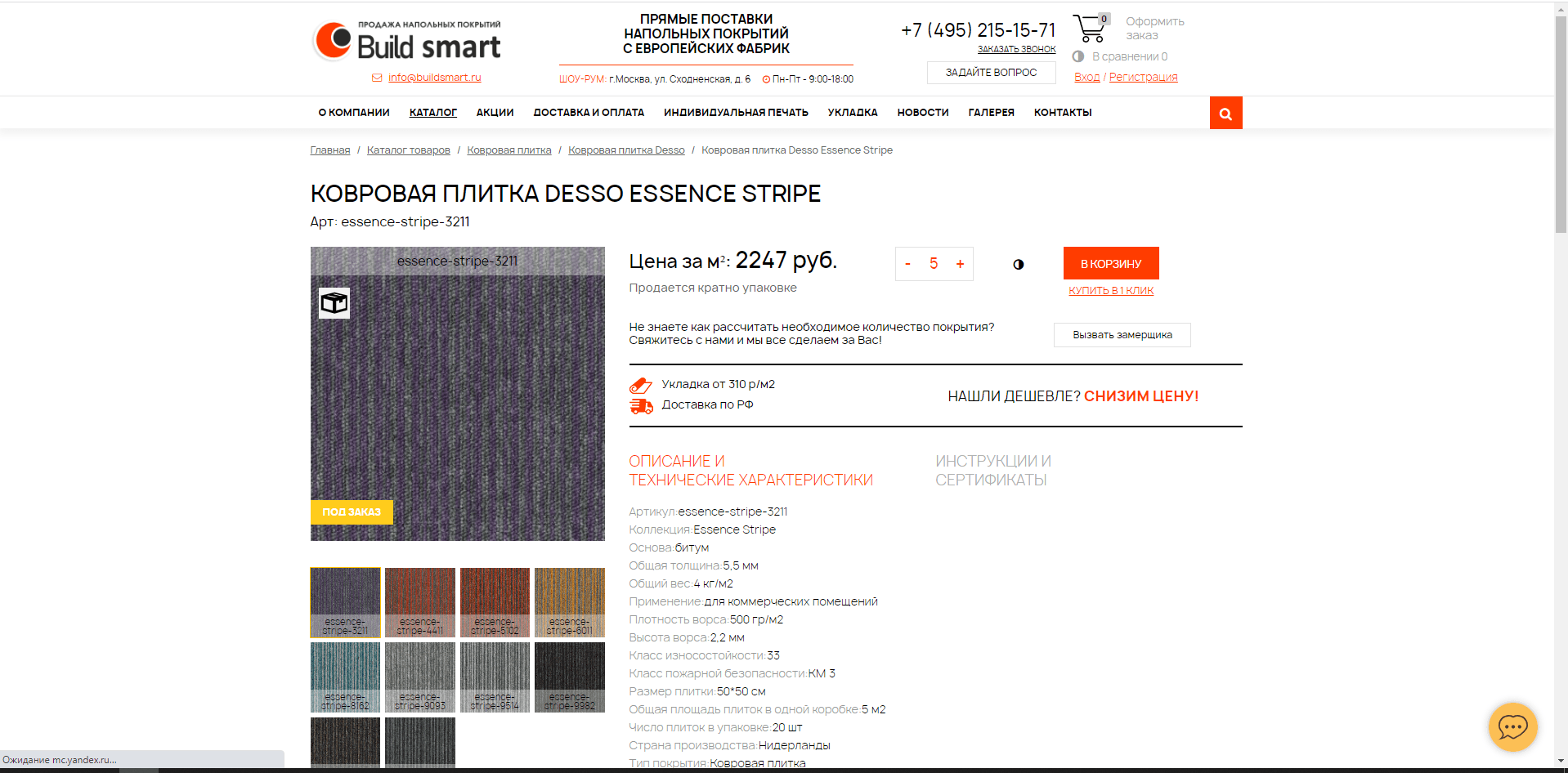Open the УКЛАДКА menu item

point(853,113)
